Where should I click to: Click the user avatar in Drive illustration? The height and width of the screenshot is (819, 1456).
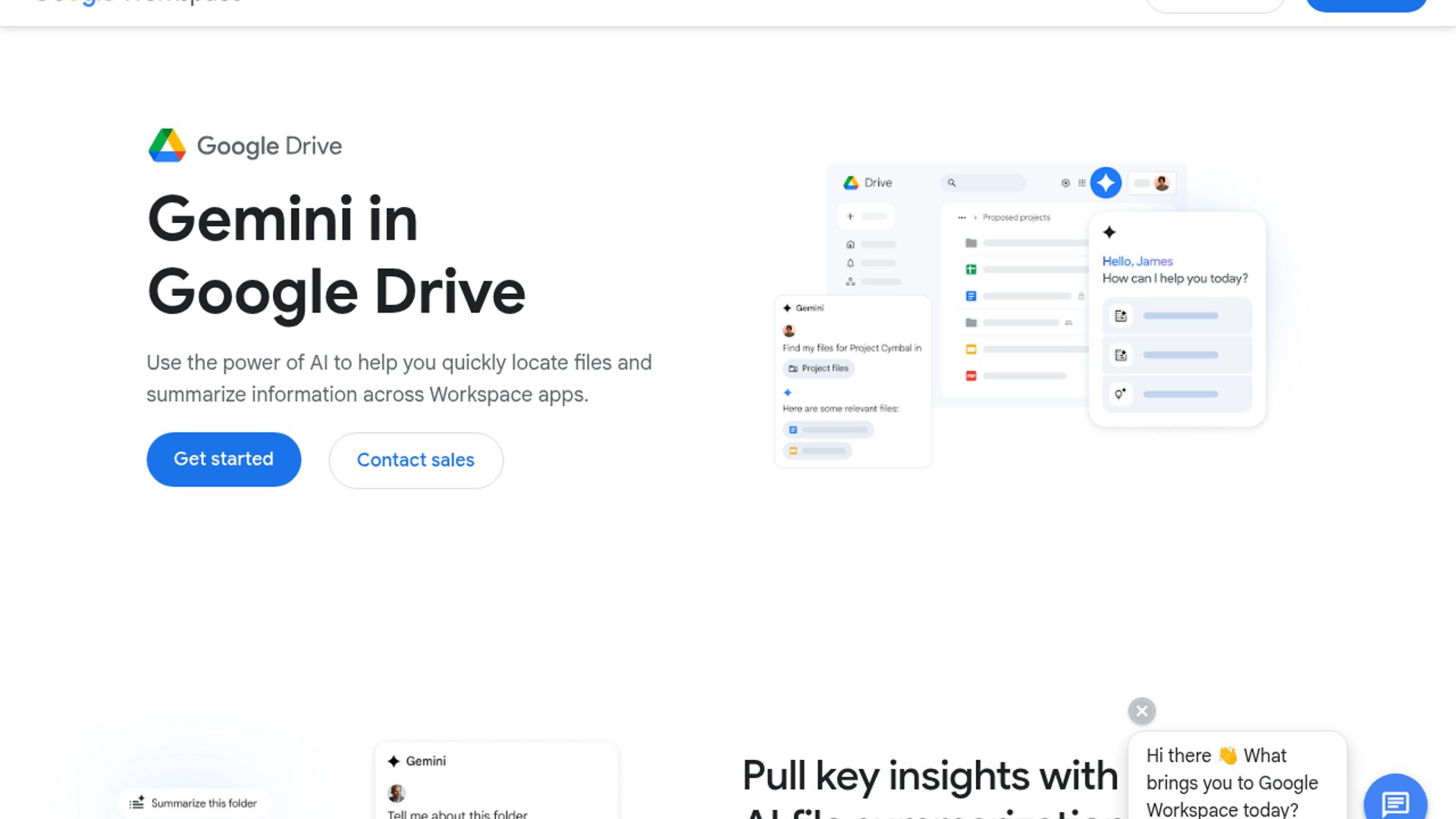[1161, 183]
